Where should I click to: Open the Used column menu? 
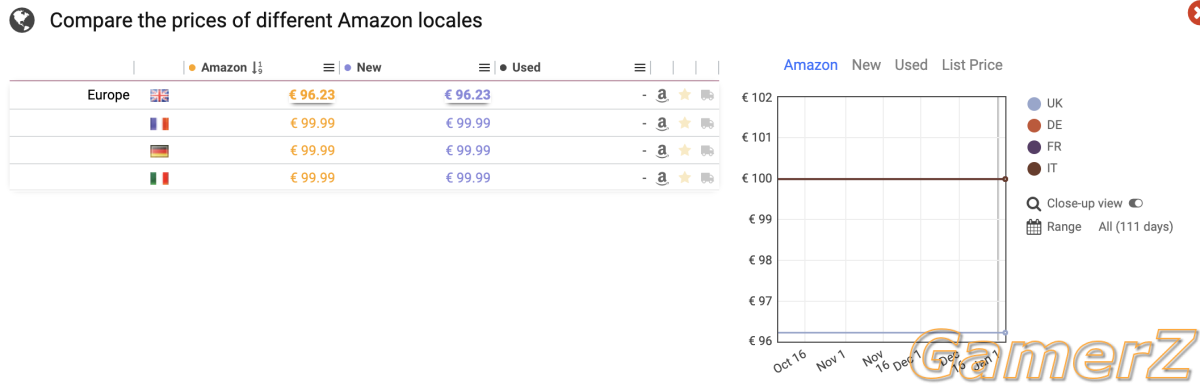click(x=640, y=68)
